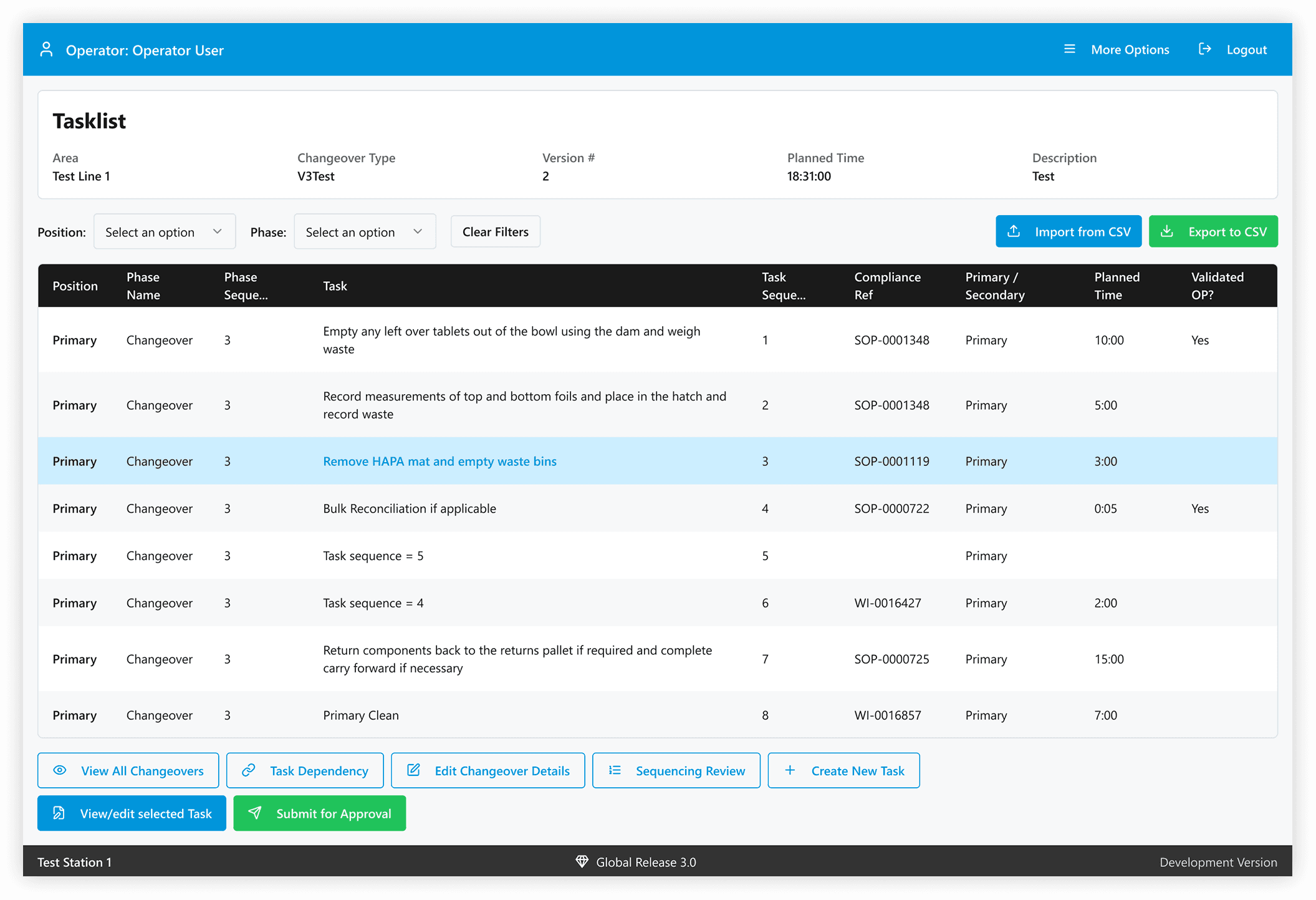Click the paper plane icon on Submit for Approval
This screenshot has width=1316, height=900.
point(255,813)
